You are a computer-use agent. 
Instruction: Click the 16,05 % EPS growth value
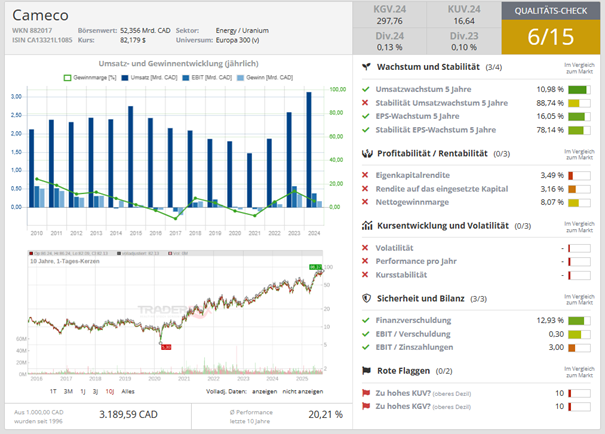click(x=550, y=116)
